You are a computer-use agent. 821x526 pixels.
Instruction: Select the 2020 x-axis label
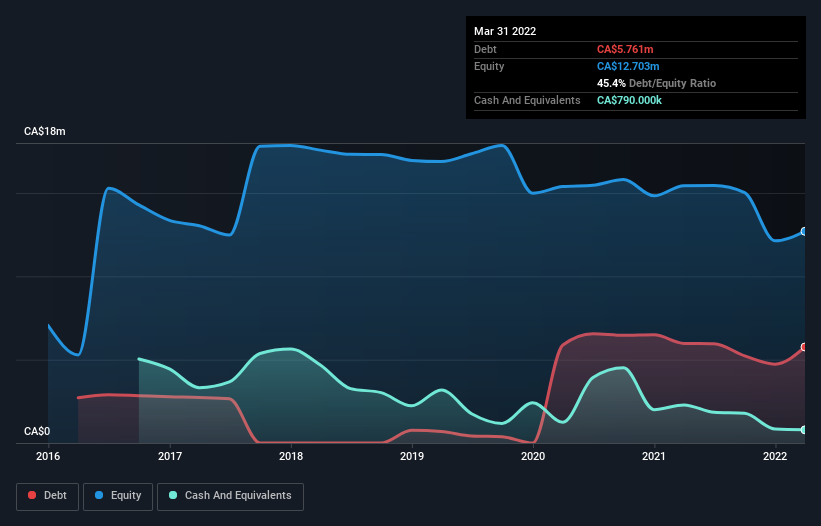pyautogui.click(x=533, y=456)
